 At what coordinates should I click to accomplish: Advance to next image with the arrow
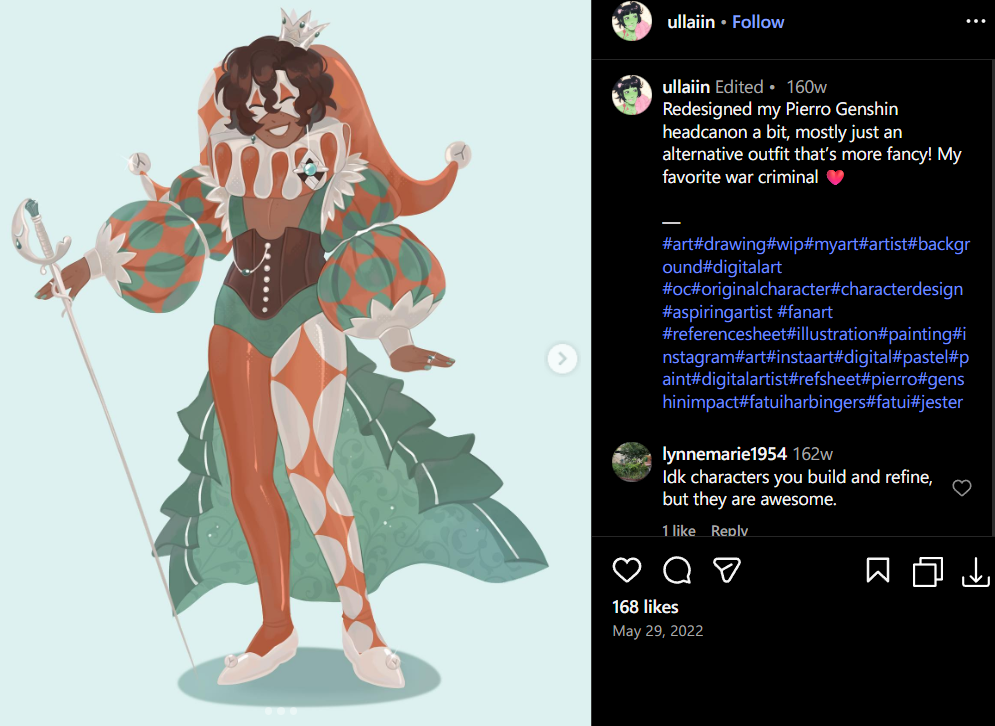pos(562,359)
